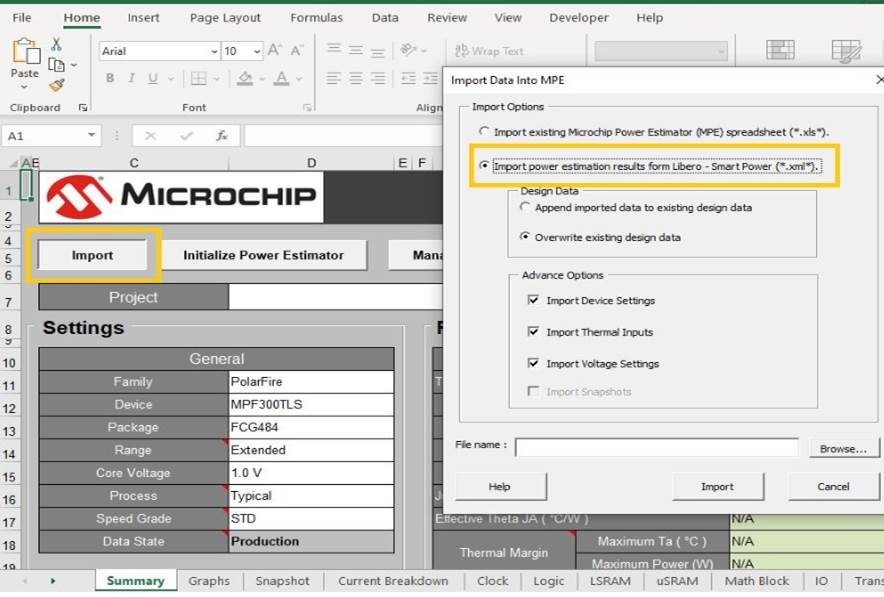Expand the Name Box cell dropdown

point(92,136)
